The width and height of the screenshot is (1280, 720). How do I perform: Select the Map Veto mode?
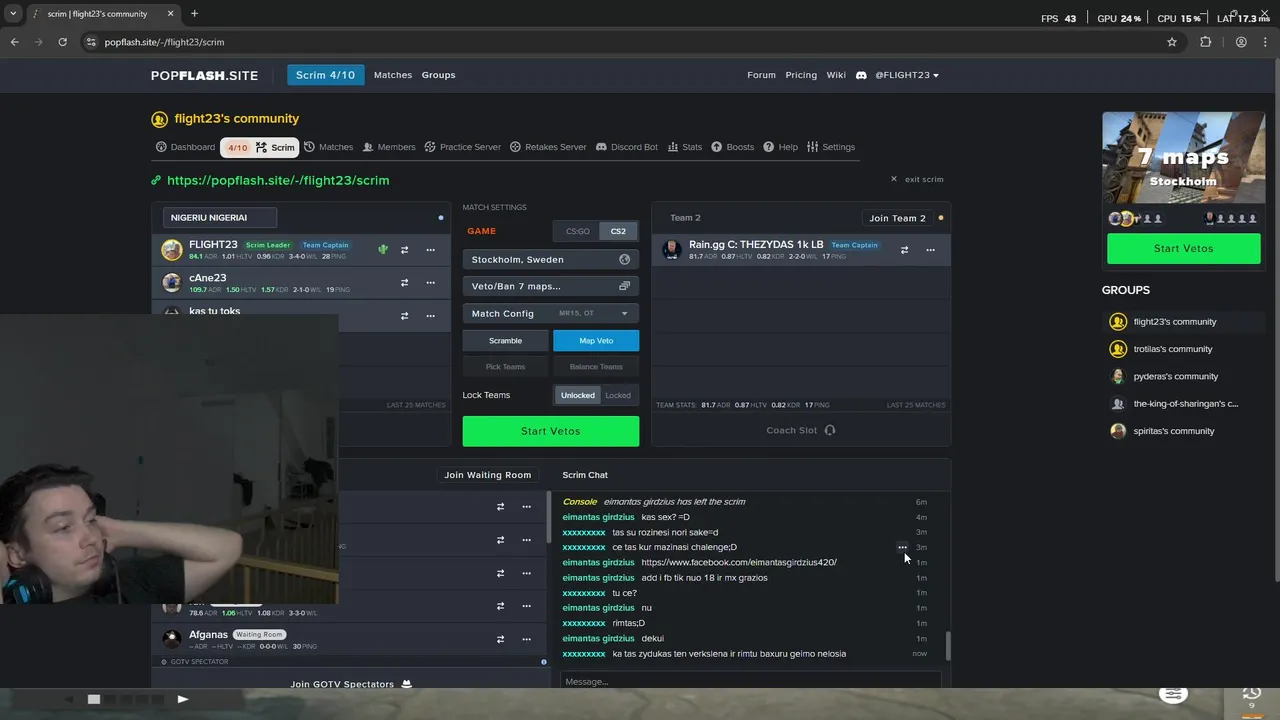[596, 341]
